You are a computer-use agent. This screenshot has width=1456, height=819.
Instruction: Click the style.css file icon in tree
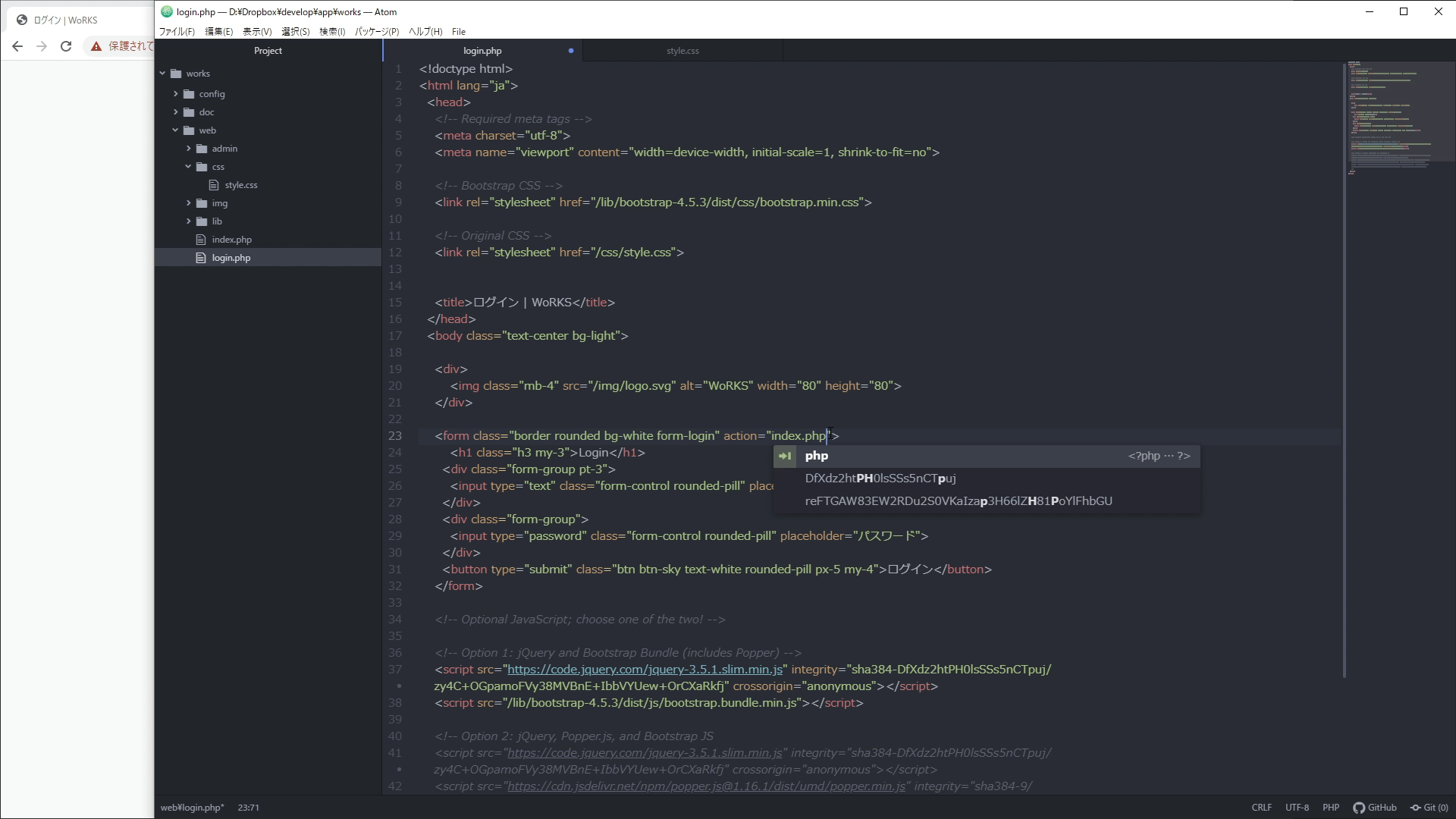214,185
